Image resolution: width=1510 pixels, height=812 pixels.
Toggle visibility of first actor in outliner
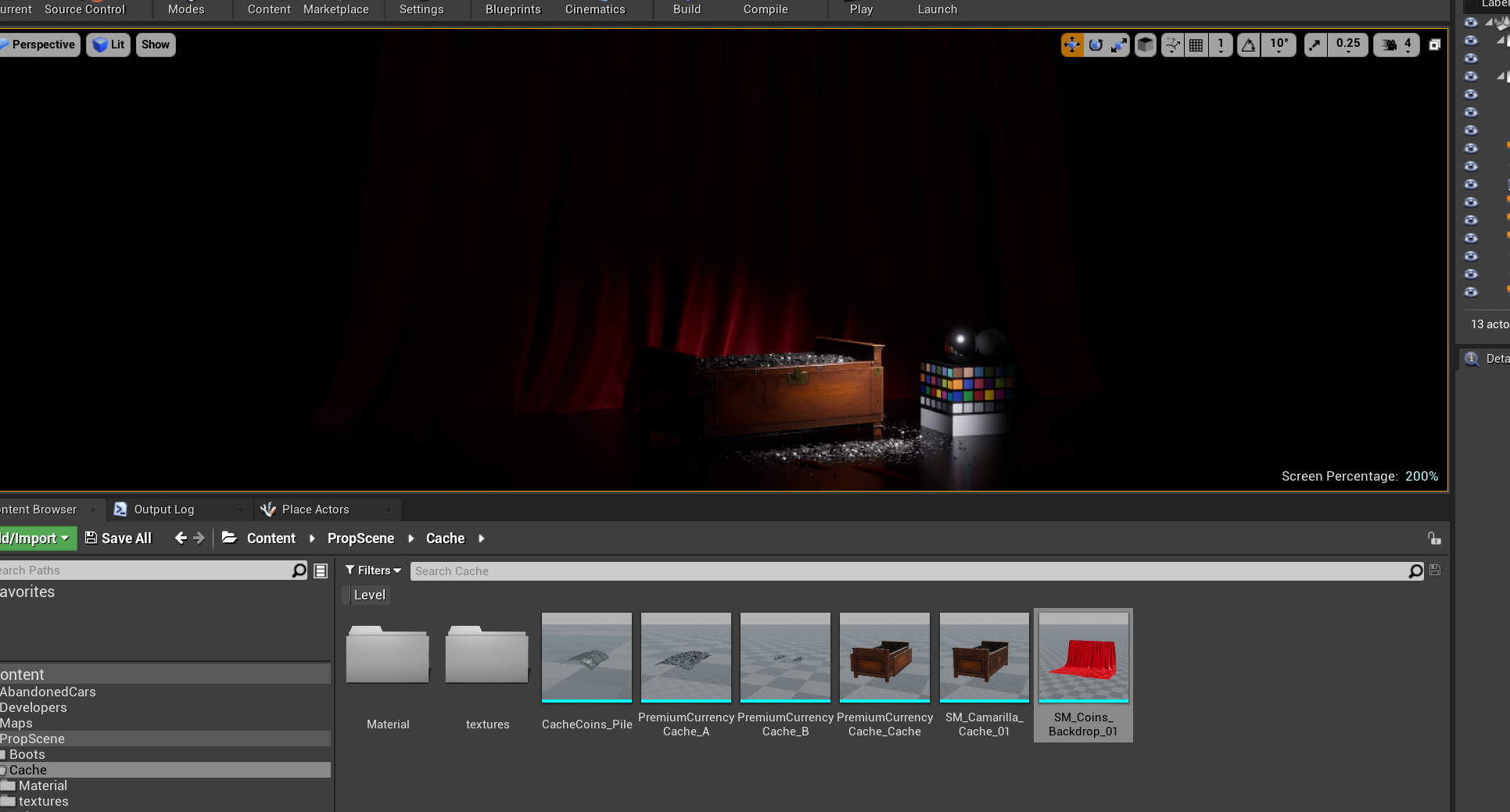[1471, 23]
